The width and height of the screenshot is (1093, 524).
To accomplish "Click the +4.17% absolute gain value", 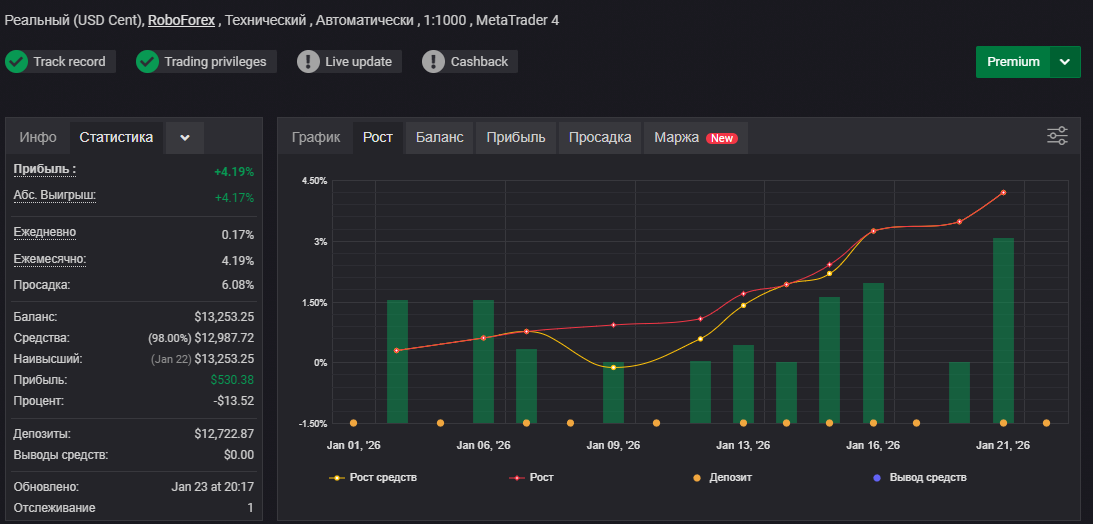I will tap(234, 198).
